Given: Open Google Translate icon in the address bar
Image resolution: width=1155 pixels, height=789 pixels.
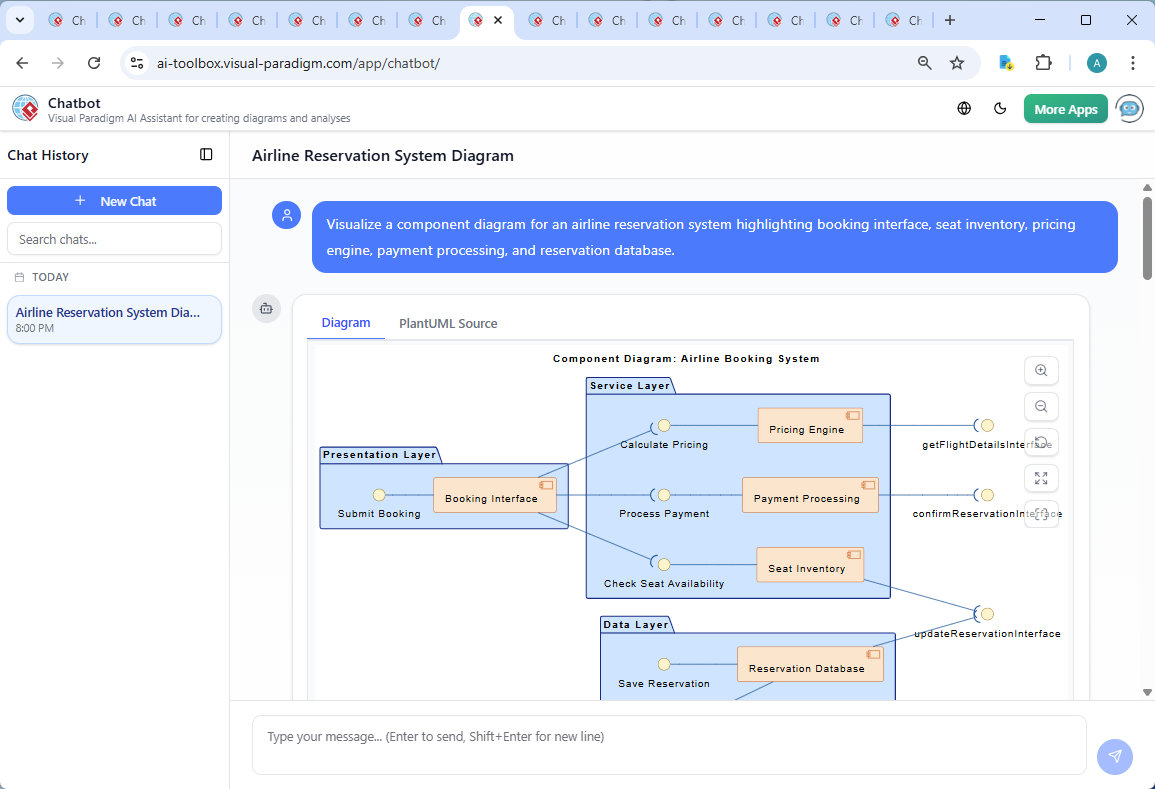Looking at the screenshot, I should [x=1005, y=62].
